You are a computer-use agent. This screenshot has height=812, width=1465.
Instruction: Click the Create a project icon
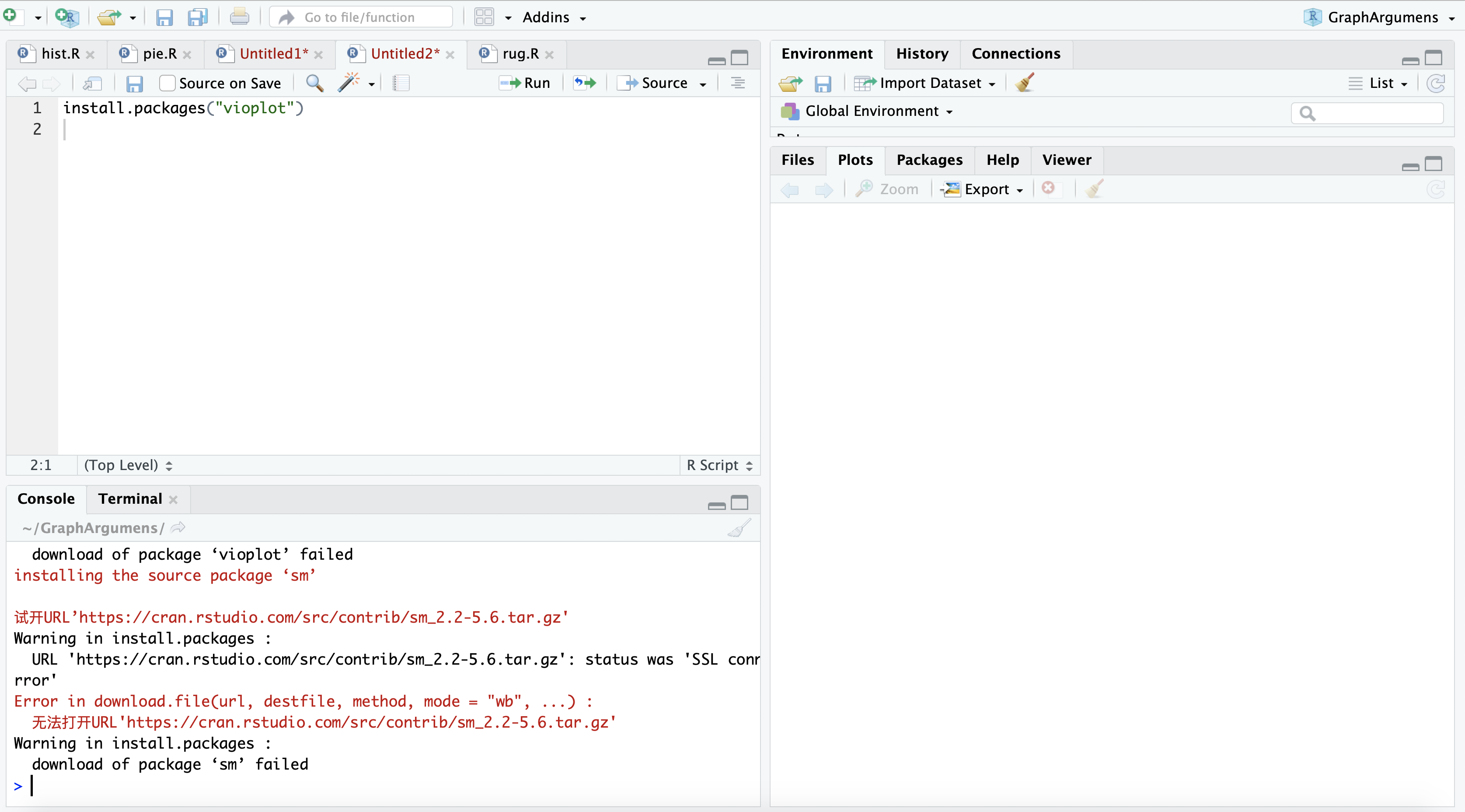coord(67,17)
